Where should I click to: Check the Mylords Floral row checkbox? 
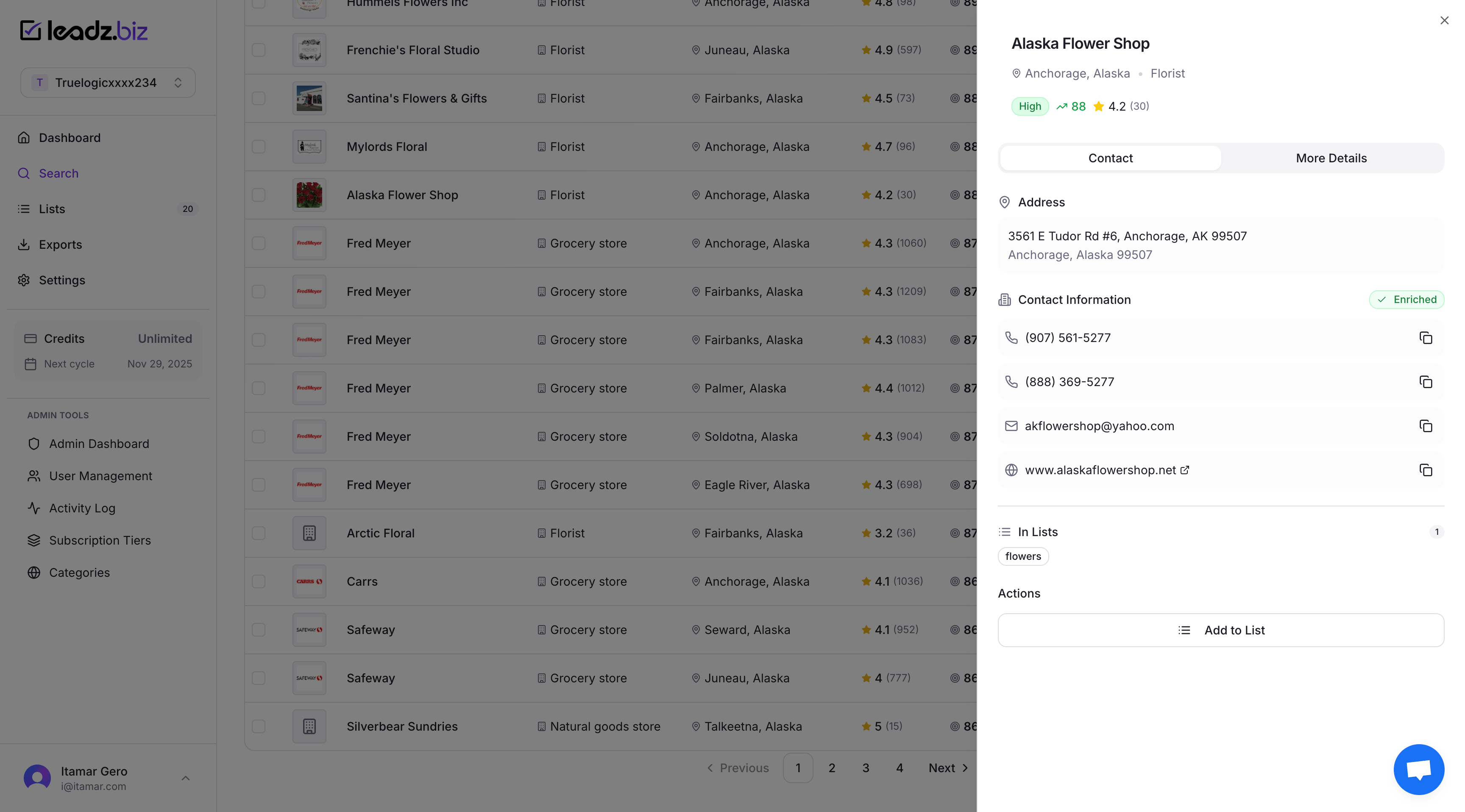(259, 147)
